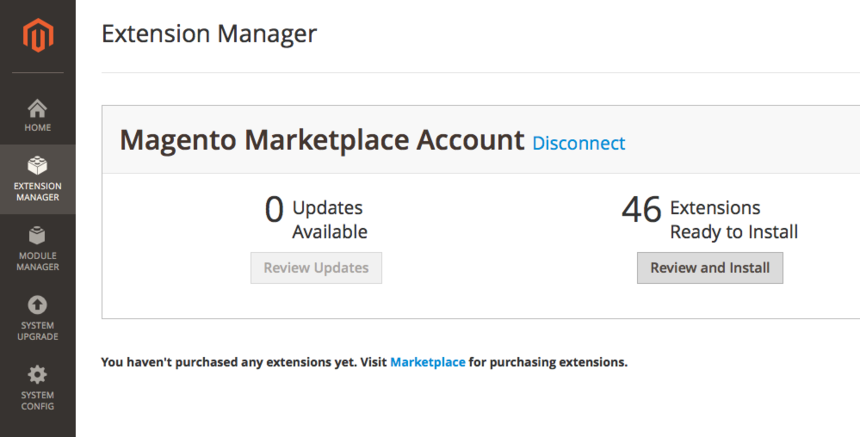Click the Extension Manager page title
The image size is (860, 437).
tap(209, 34)
